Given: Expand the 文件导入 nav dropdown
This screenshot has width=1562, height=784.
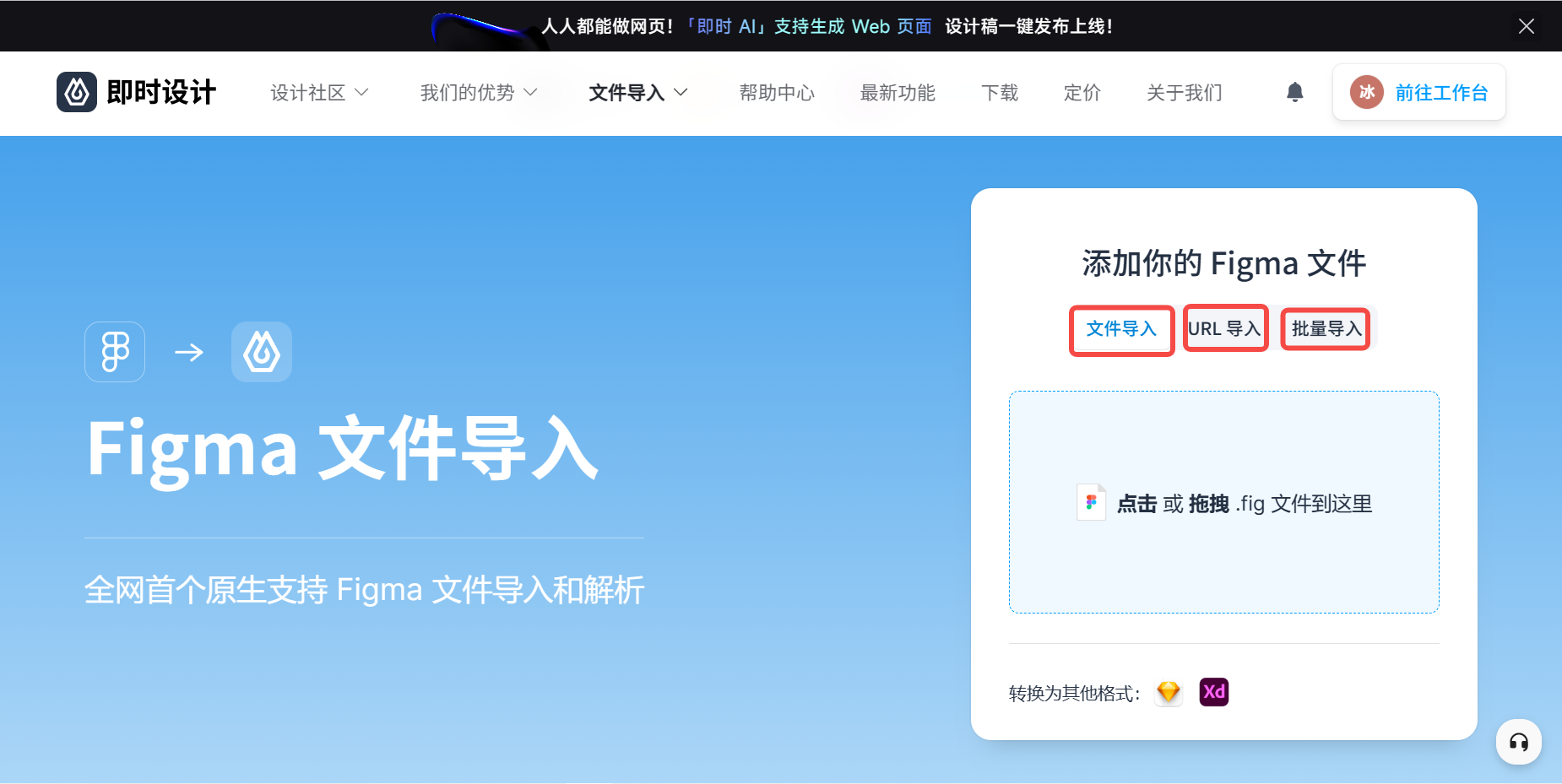Looking at the screenshot, I should pyautogui.click(x=638, y=93).
